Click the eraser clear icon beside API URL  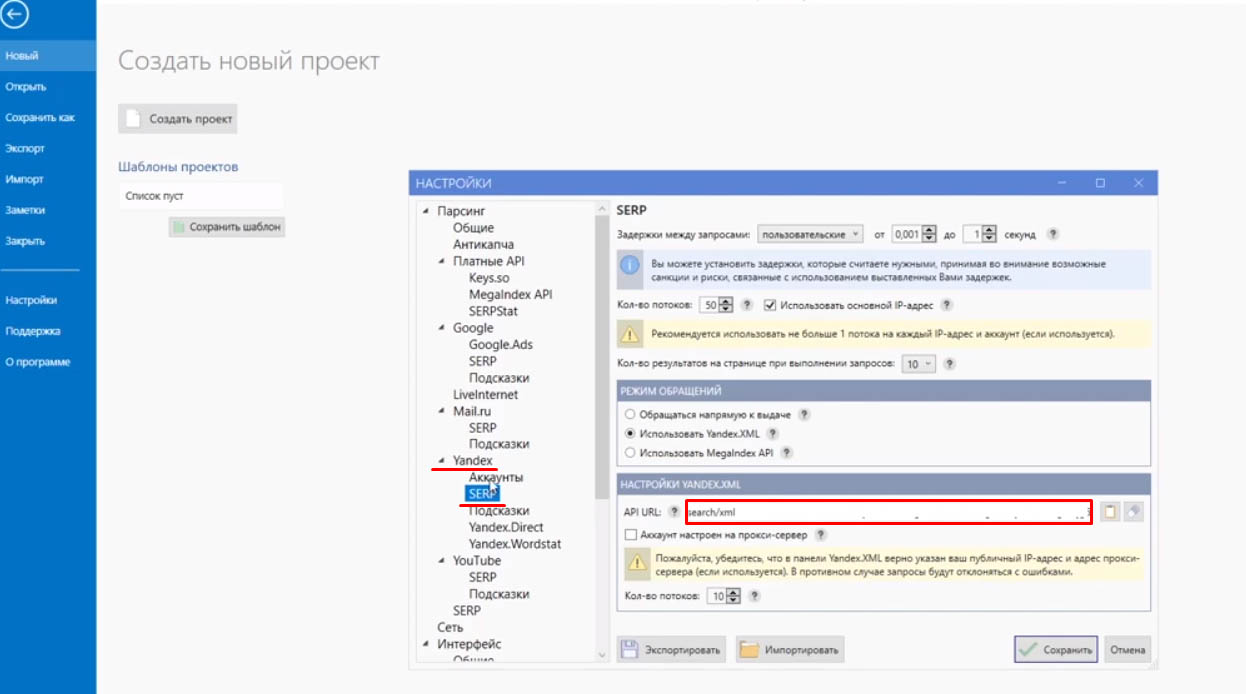coord(1133,512)
